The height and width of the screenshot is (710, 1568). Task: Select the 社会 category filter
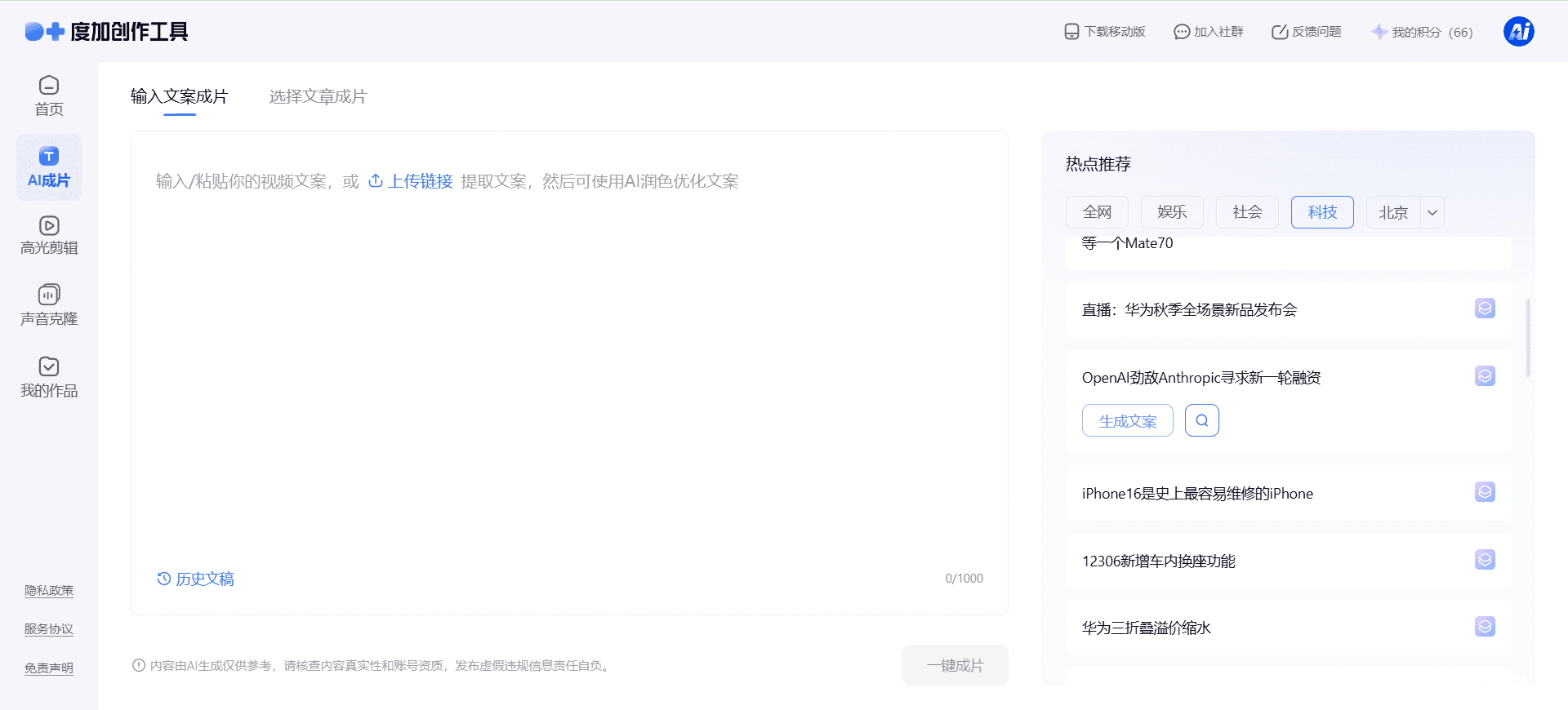1247,212
